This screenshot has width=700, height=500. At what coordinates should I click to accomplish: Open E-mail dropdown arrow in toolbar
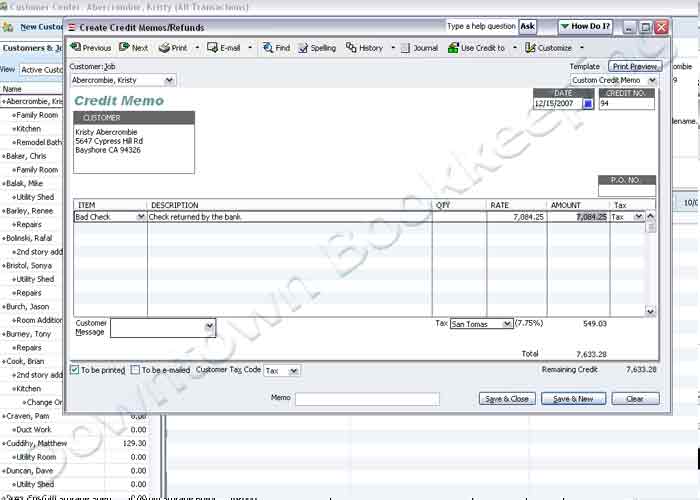click(x=250, y=47)
